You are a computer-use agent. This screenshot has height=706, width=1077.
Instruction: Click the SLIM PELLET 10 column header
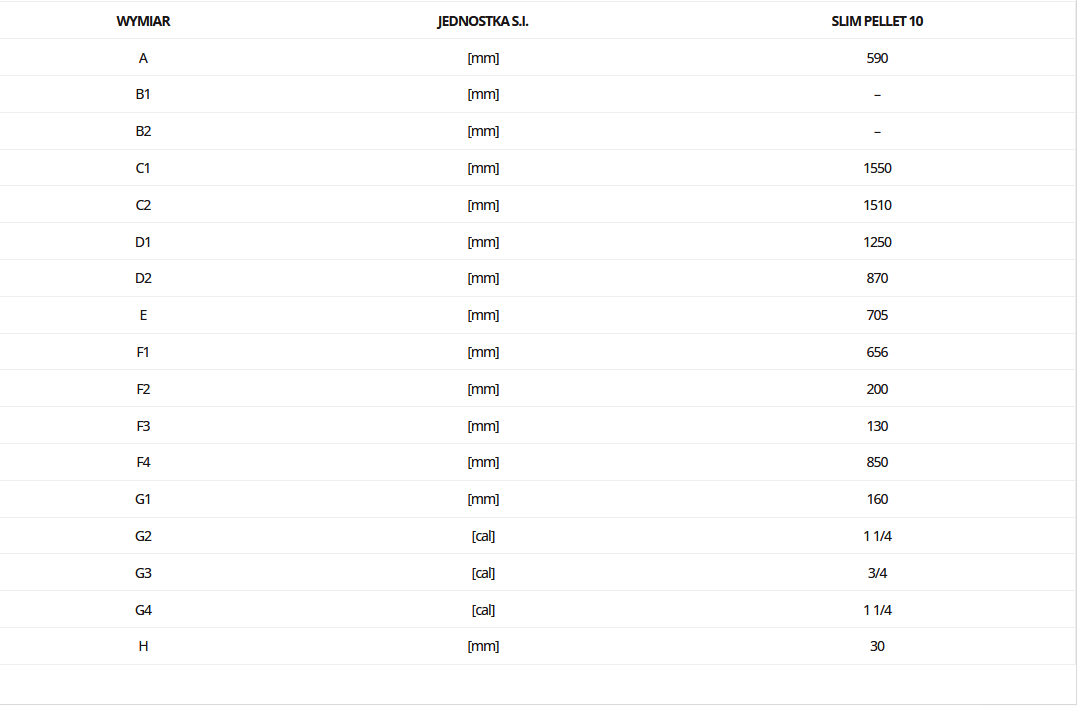click(x=877, y=21)
